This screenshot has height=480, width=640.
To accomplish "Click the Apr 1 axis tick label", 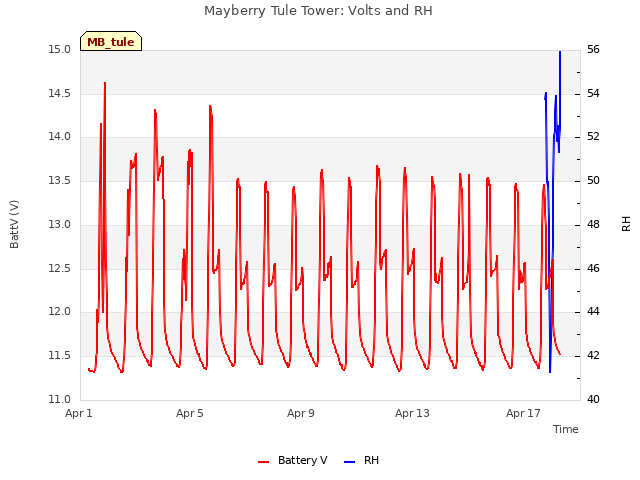I will [x=79, y=413].
